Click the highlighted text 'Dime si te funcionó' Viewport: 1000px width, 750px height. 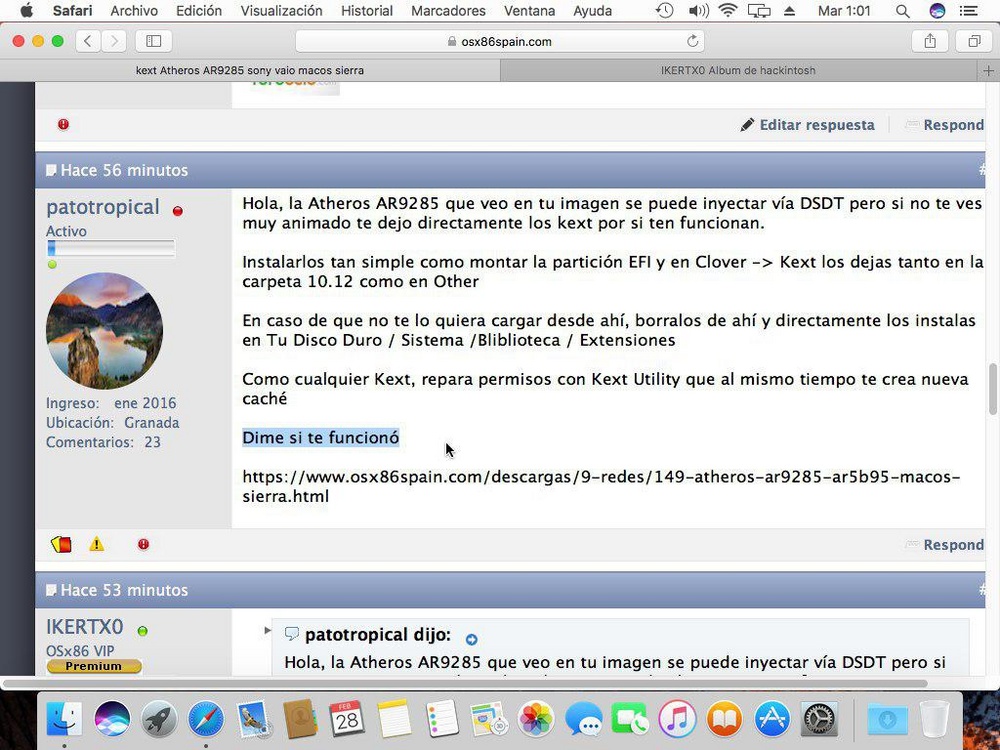pyautogui.click(x=321, y=438)
